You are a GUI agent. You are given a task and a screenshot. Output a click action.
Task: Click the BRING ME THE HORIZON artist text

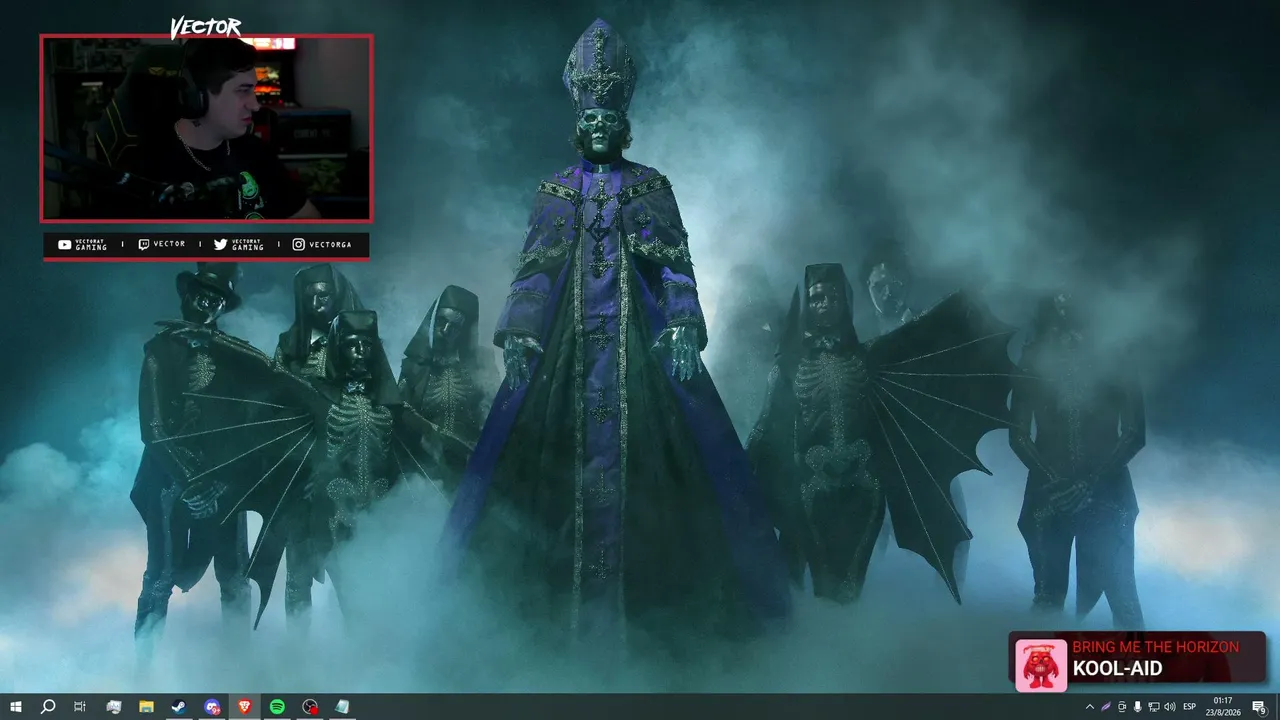pos(1155,647)
